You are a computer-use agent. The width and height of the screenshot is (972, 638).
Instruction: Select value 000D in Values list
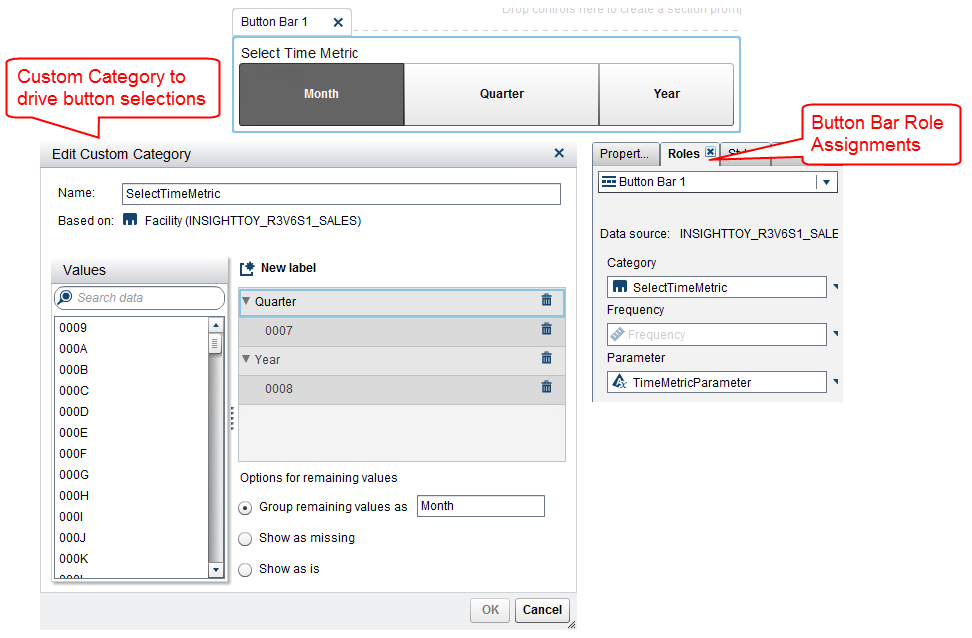pyautogui.click(x=131, y=412)
